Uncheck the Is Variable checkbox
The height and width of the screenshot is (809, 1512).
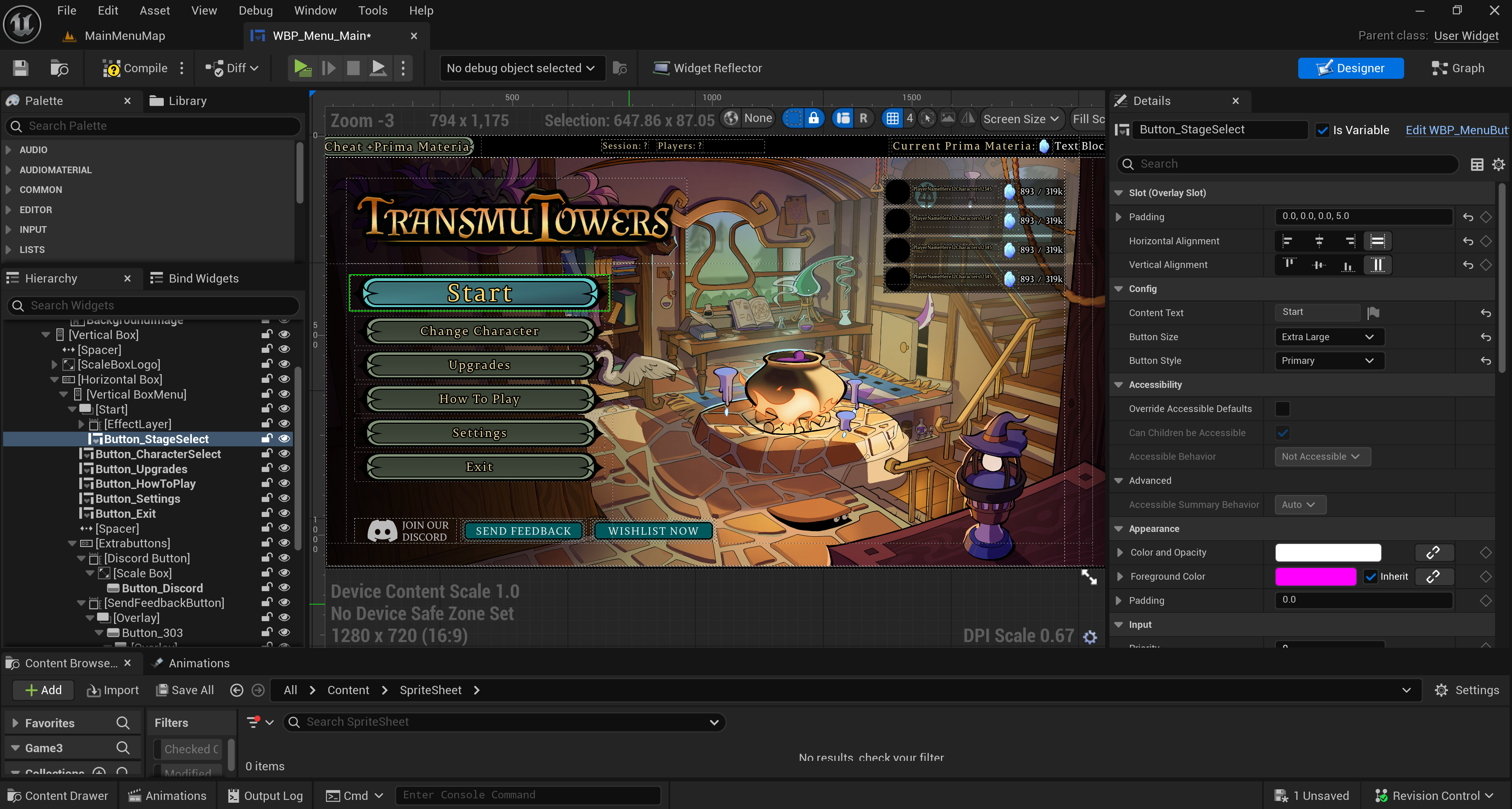[x=1323, y=130]
